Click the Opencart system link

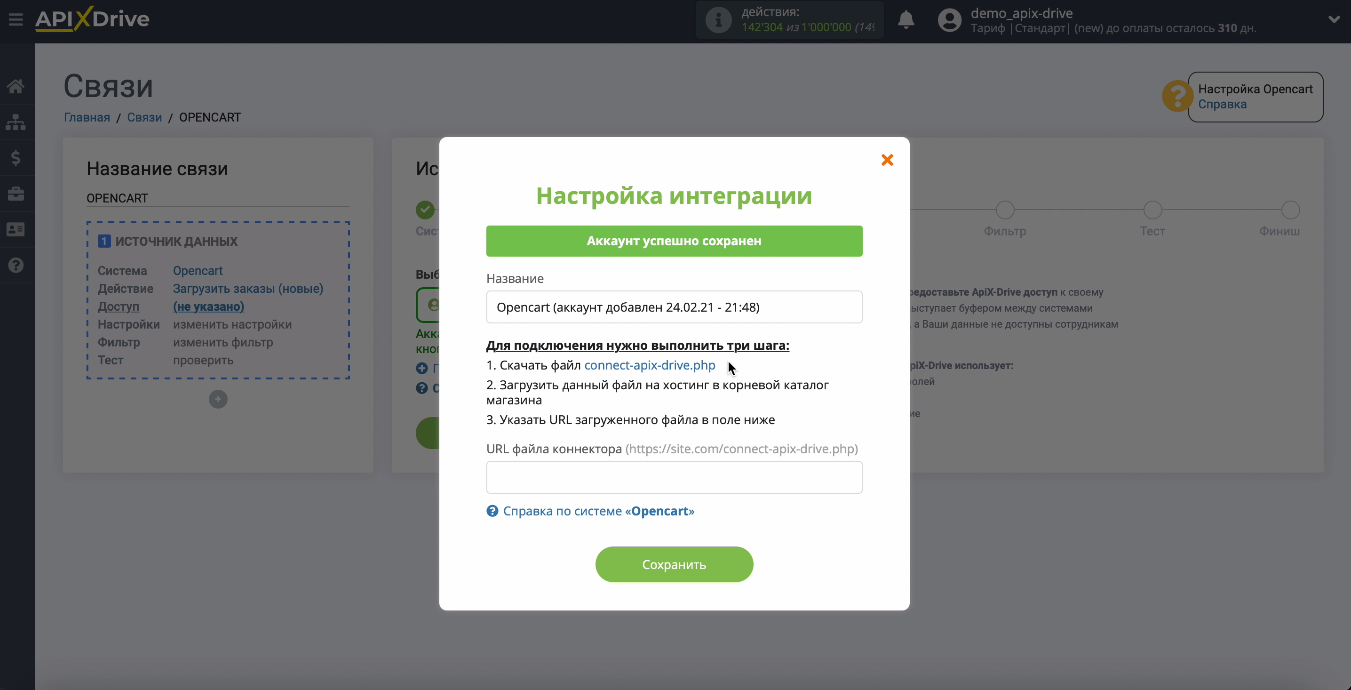pos(198,271)
